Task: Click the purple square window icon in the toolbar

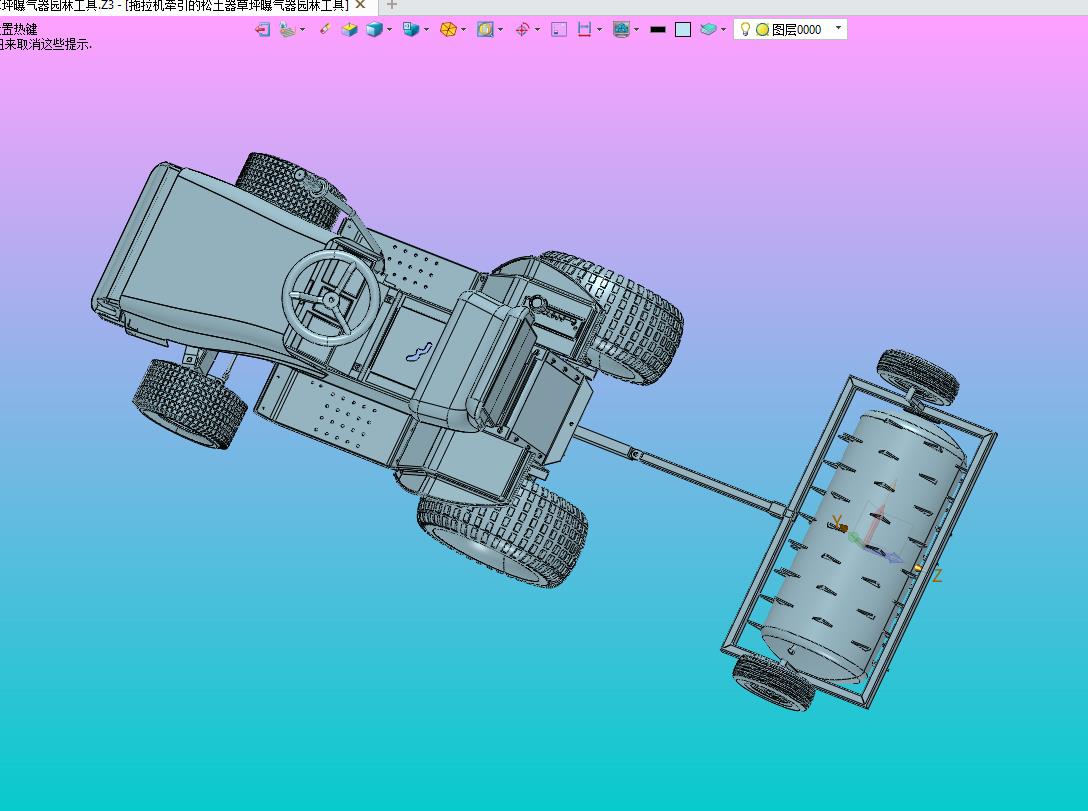Action: coord(559,29)
